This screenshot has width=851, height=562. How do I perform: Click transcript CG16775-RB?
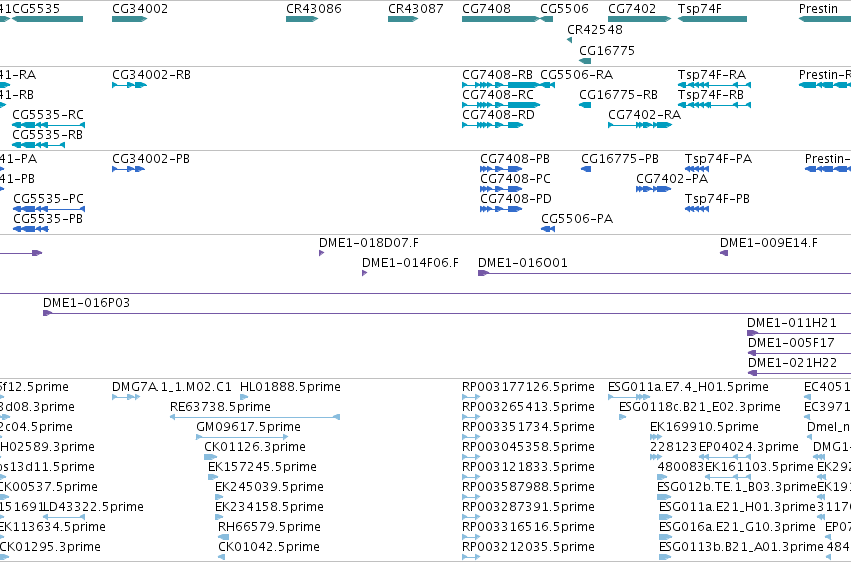585,105
